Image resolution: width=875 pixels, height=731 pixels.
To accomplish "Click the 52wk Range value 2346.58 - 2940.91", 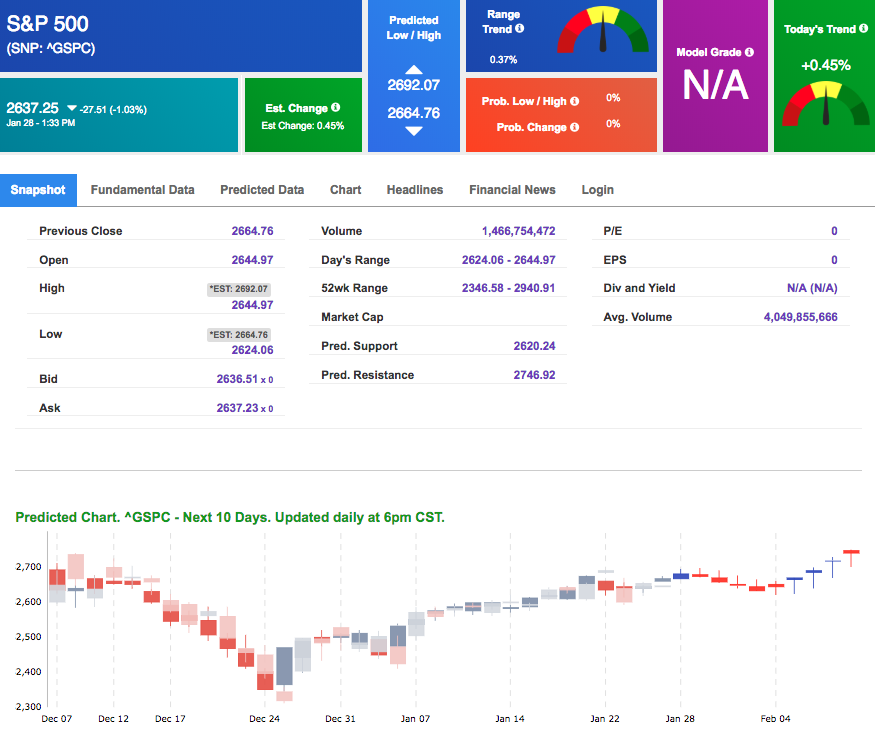I will click(x=508, y=288).
